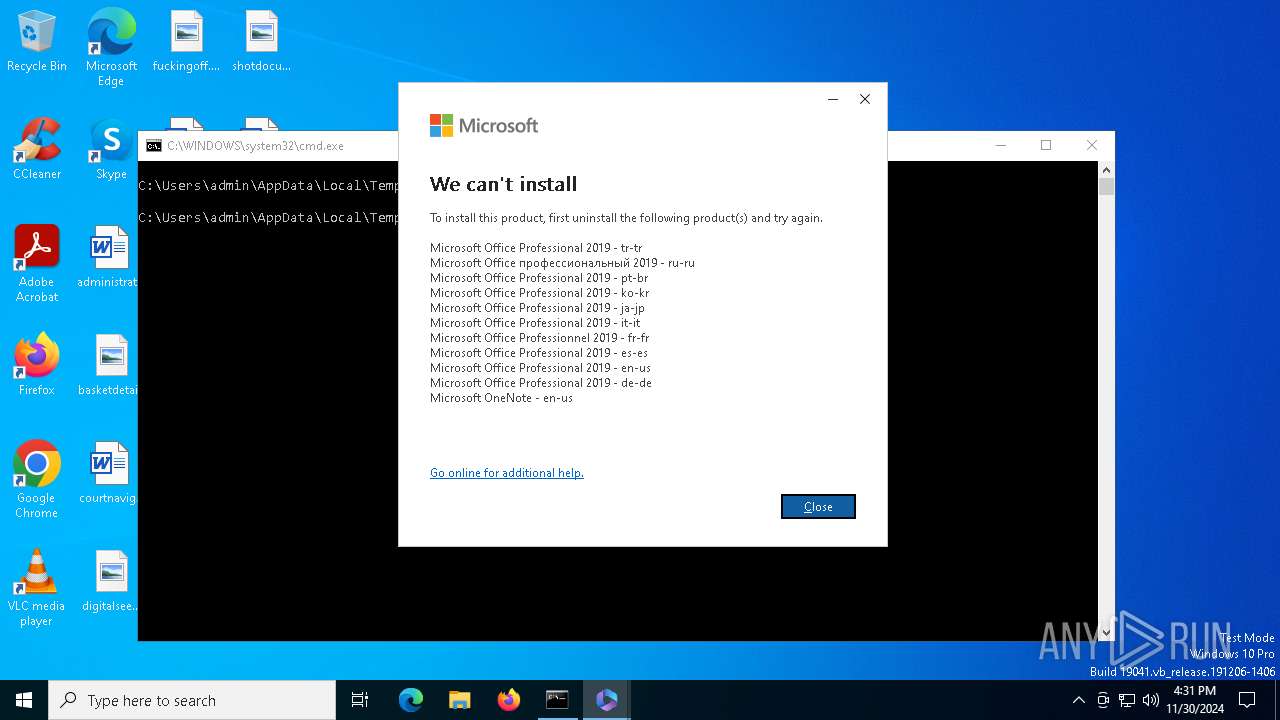Select the shotdocu image file on desktop

click(x=261, y=42)
